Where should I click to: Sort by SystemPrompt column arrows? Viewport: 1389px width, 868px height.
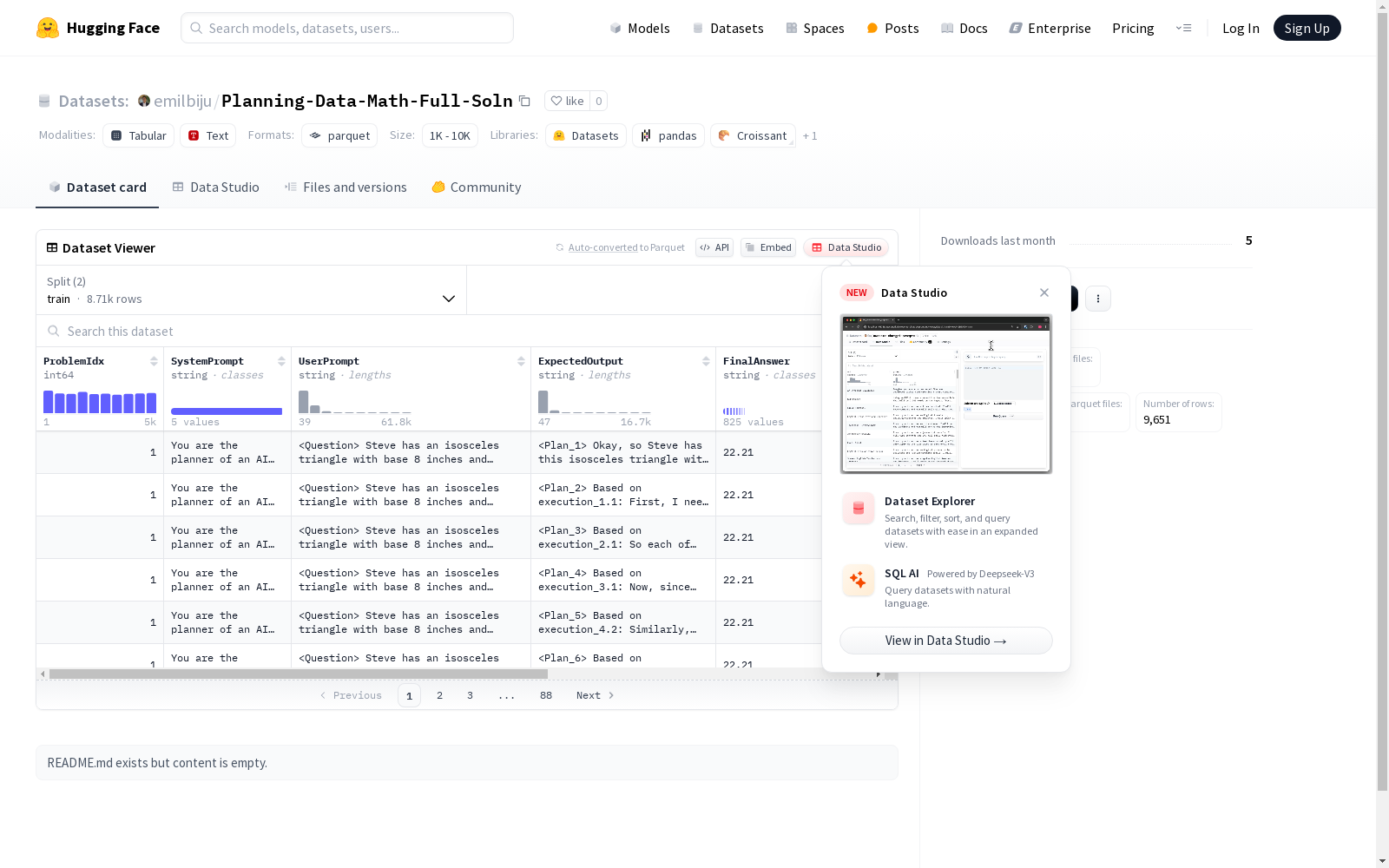[x=281, y=361]
